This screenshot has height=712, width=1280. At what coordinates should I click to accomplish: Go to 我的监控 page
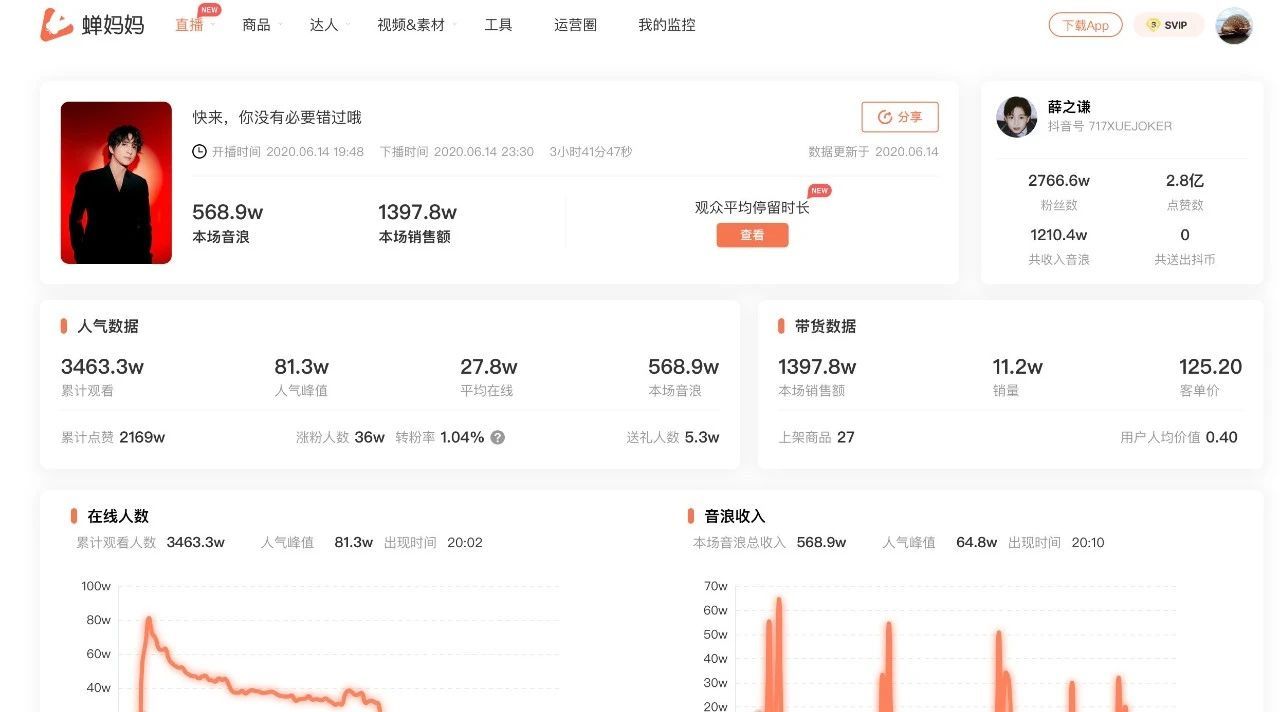click(x=667, y=25)
